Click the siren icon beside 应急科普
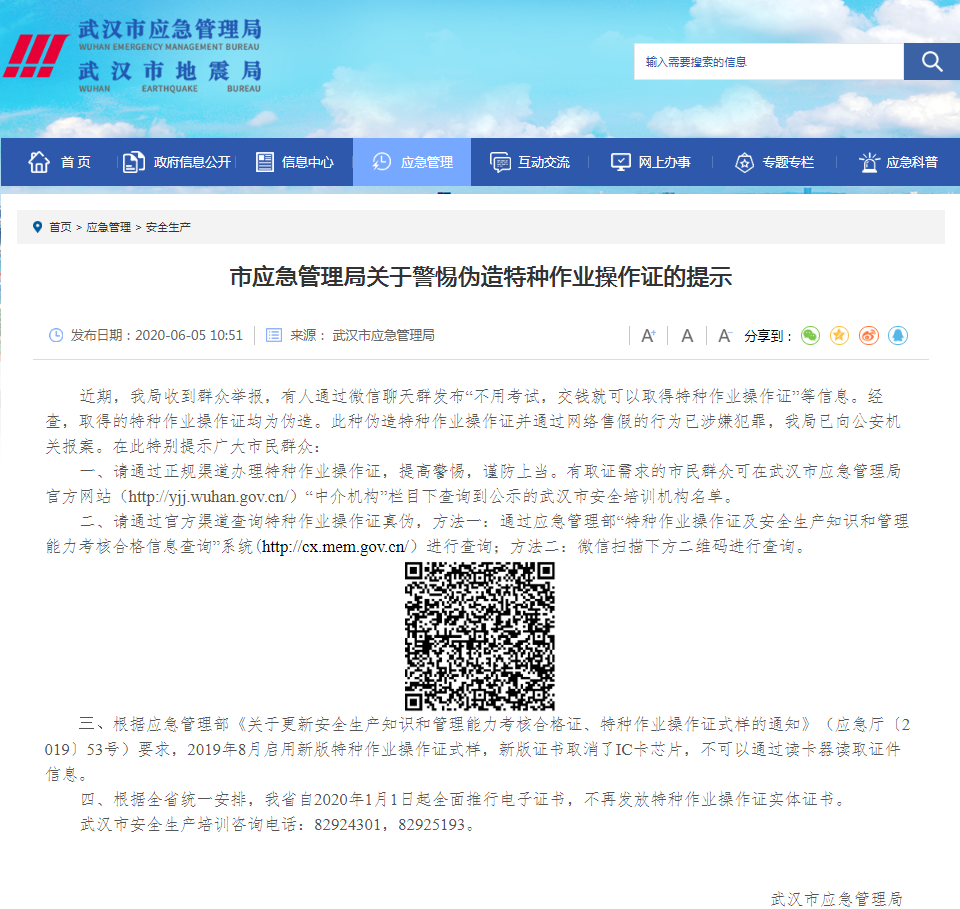 (869, 162)
